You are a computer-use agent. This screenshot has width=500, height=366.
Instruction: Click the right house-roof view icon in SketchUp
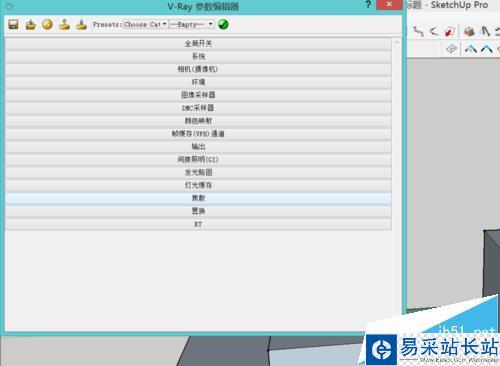(487, 49)
